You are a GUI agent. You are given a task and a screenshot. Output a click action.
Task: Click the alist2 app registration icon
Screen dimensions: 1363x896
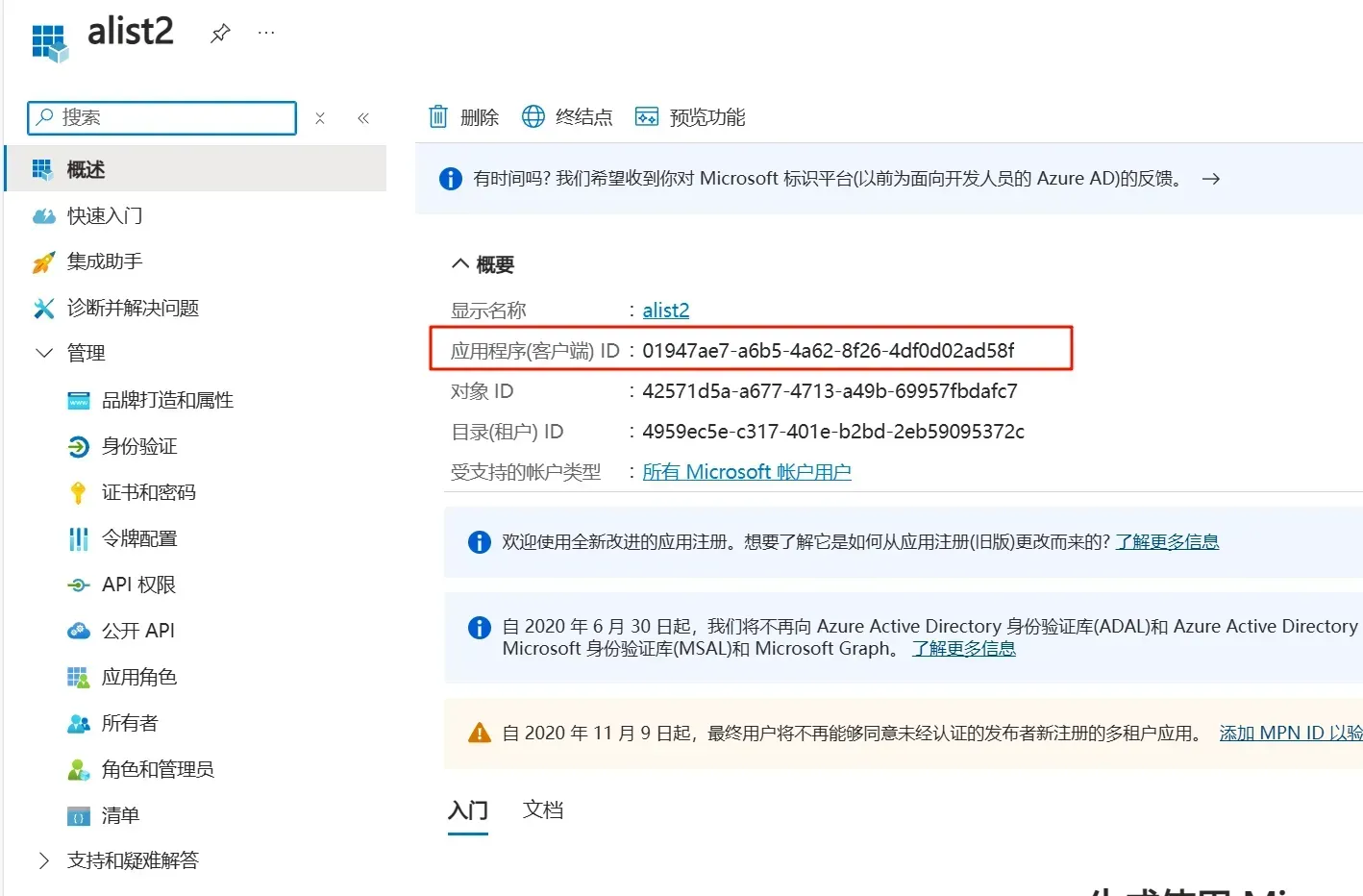click(50, 42)
